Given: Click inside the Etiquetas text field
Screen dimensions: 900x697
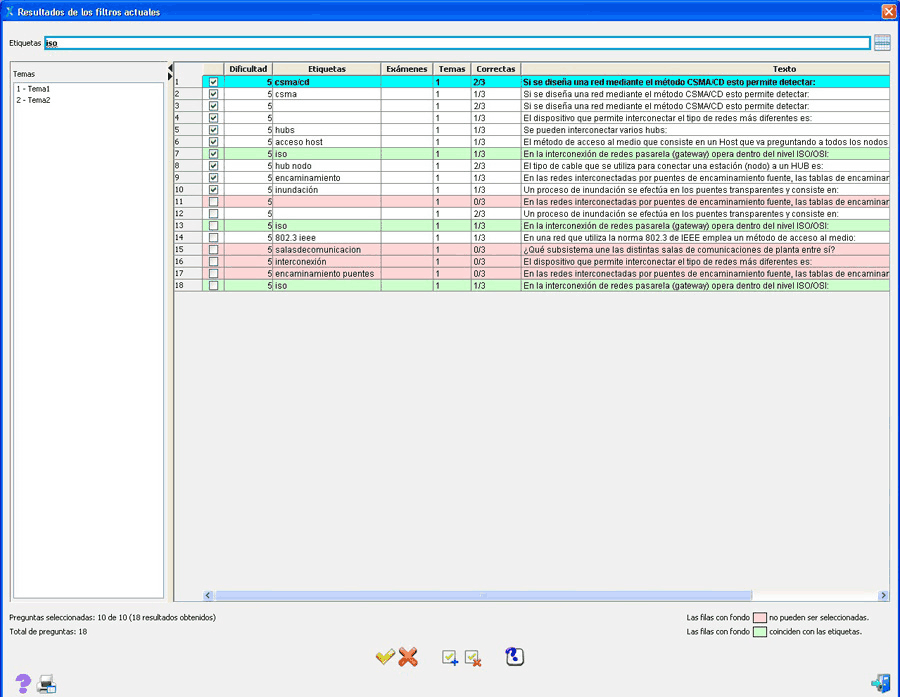Looking at the screenshot, I should click(450, 43).
